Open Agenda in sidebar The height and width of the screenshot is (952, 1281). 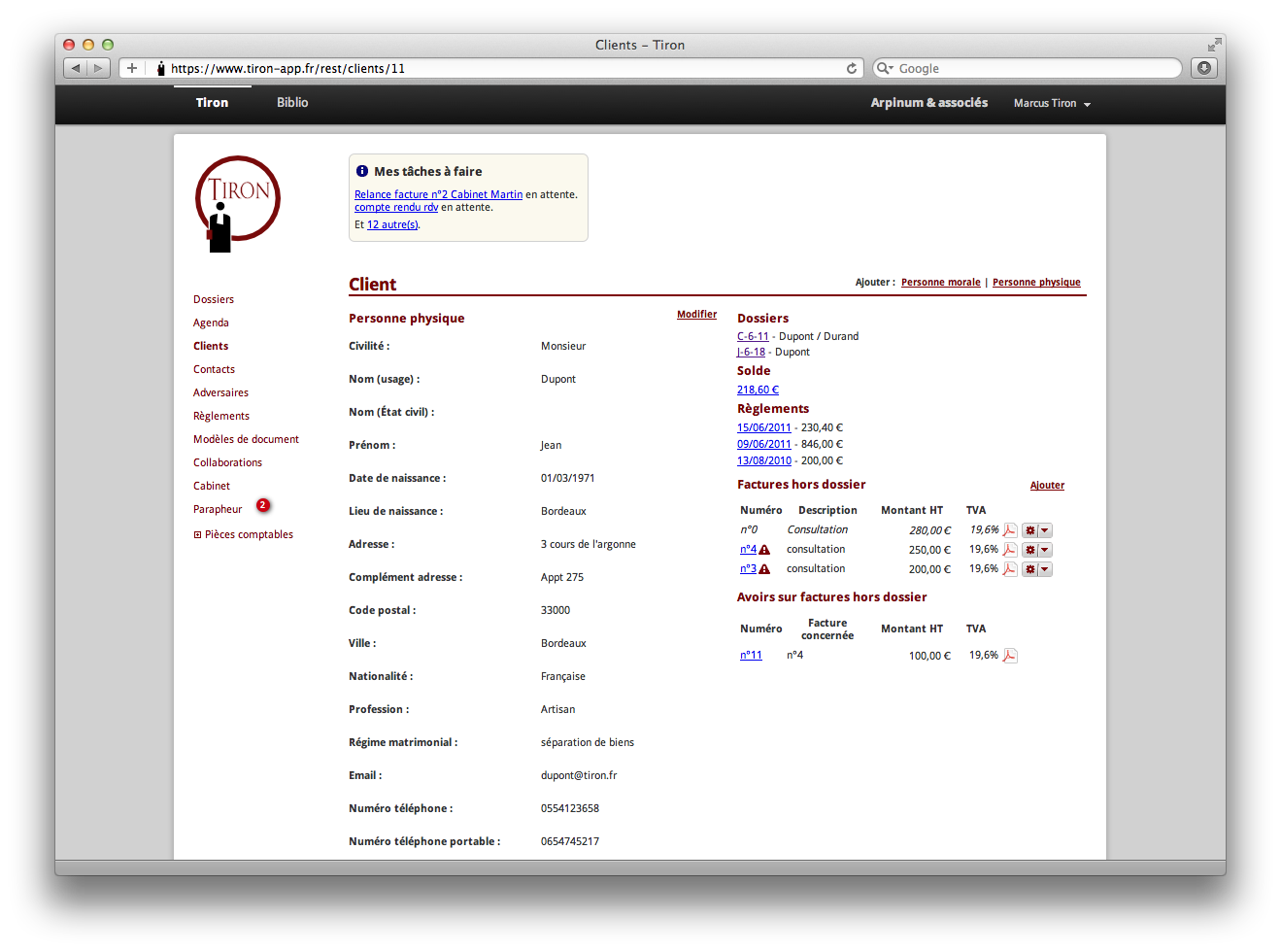pyautogui.click(x=211, y=323)
